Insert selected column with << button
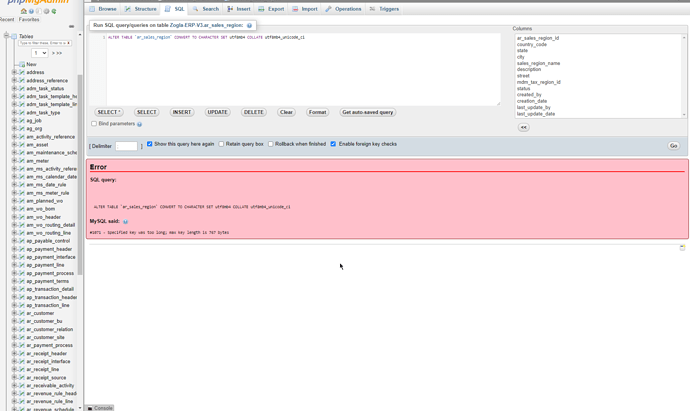The height and width of the screenshot is (411, 690). [x=523, y=127]
